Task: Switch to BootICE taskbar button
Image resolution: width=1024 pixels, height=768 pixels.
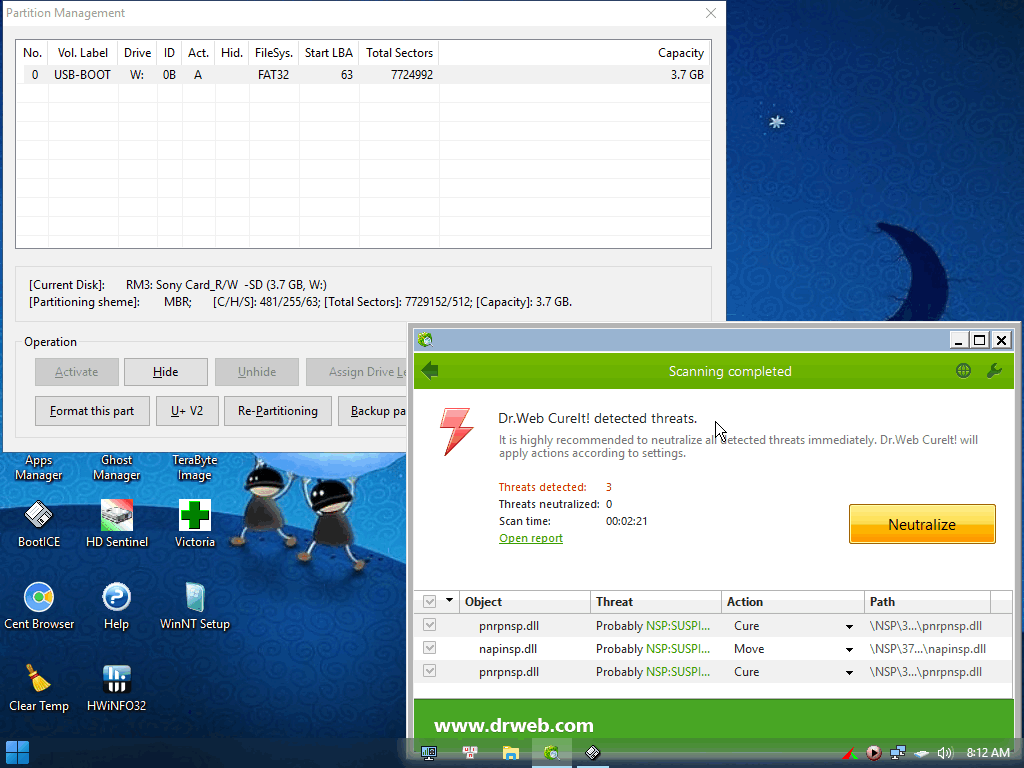Action: [592, 753]
